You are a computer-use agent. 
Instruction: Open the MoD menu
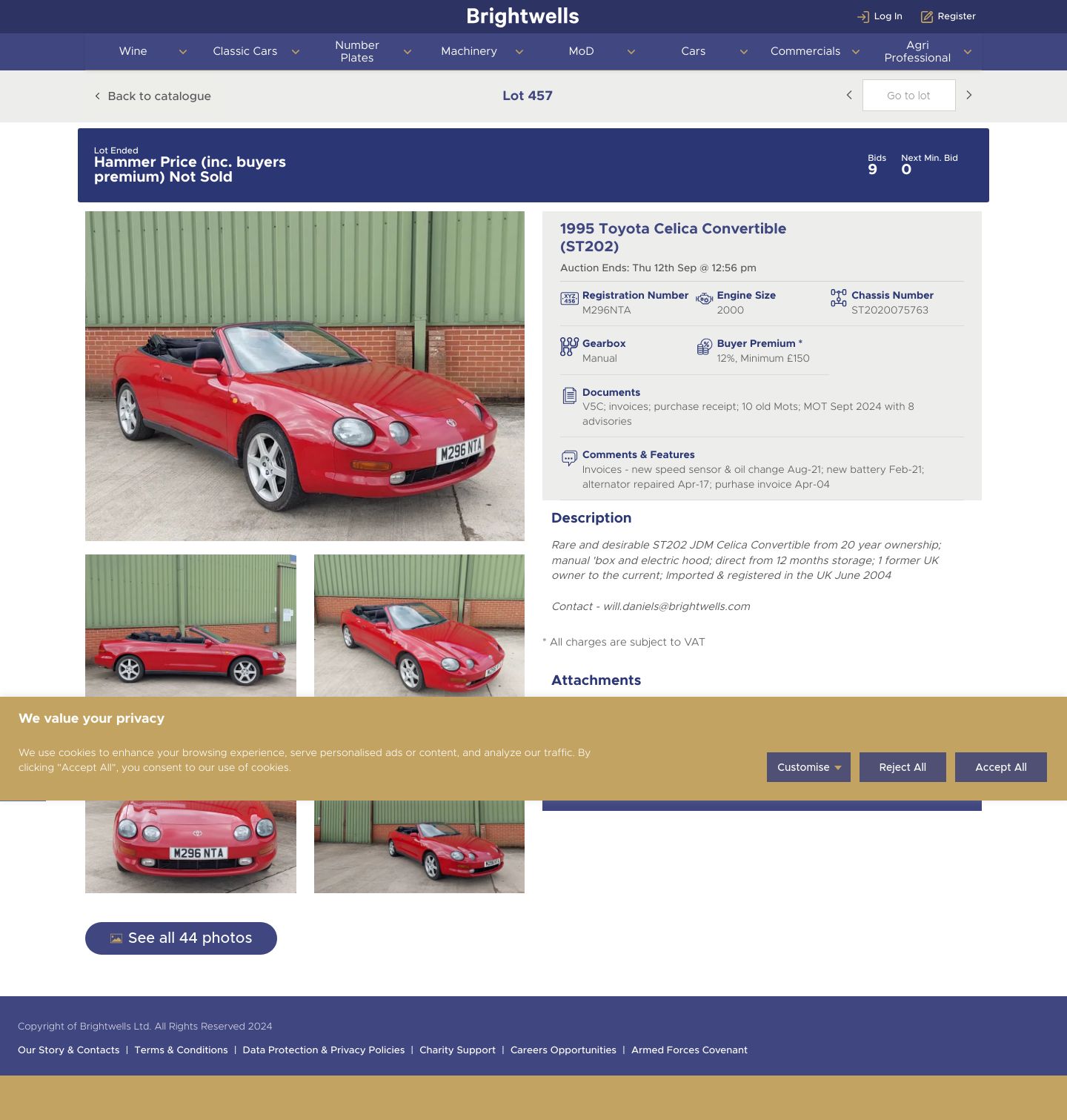(582, 51)
